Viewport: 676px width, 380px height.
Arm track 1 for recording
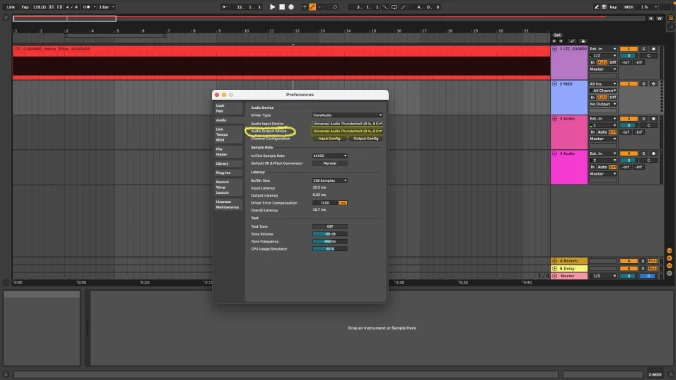click(654, 49)
